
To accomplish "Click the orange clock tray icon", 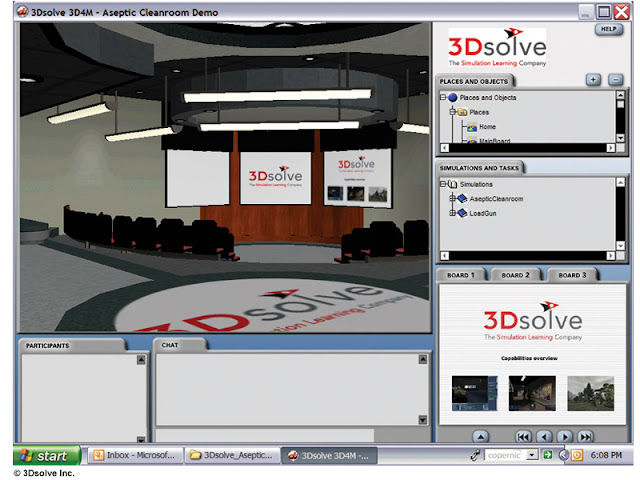I will point(577,455).
